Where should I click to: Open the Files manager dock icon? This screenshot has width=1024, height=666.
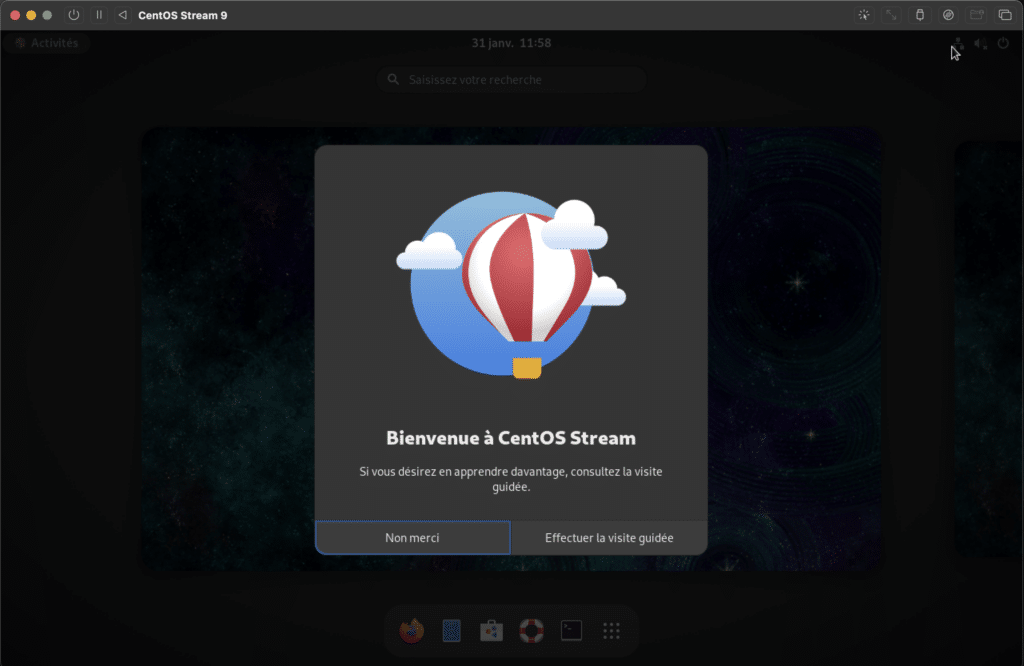(451, 631)
